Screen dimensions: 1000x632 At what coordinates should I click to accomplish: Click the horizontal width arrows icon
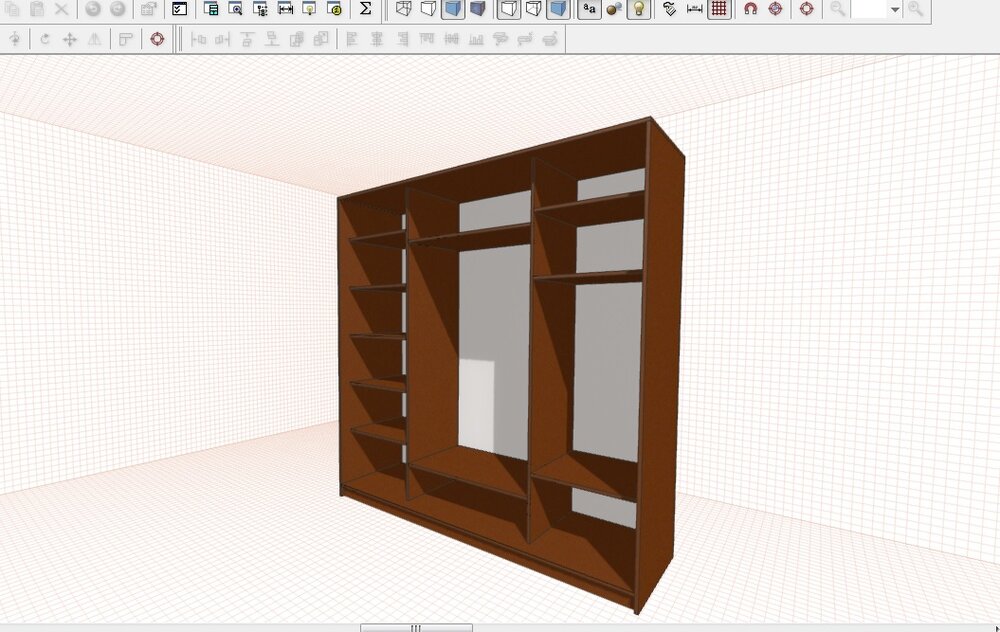pyautogui.click(x=285, y=9)
